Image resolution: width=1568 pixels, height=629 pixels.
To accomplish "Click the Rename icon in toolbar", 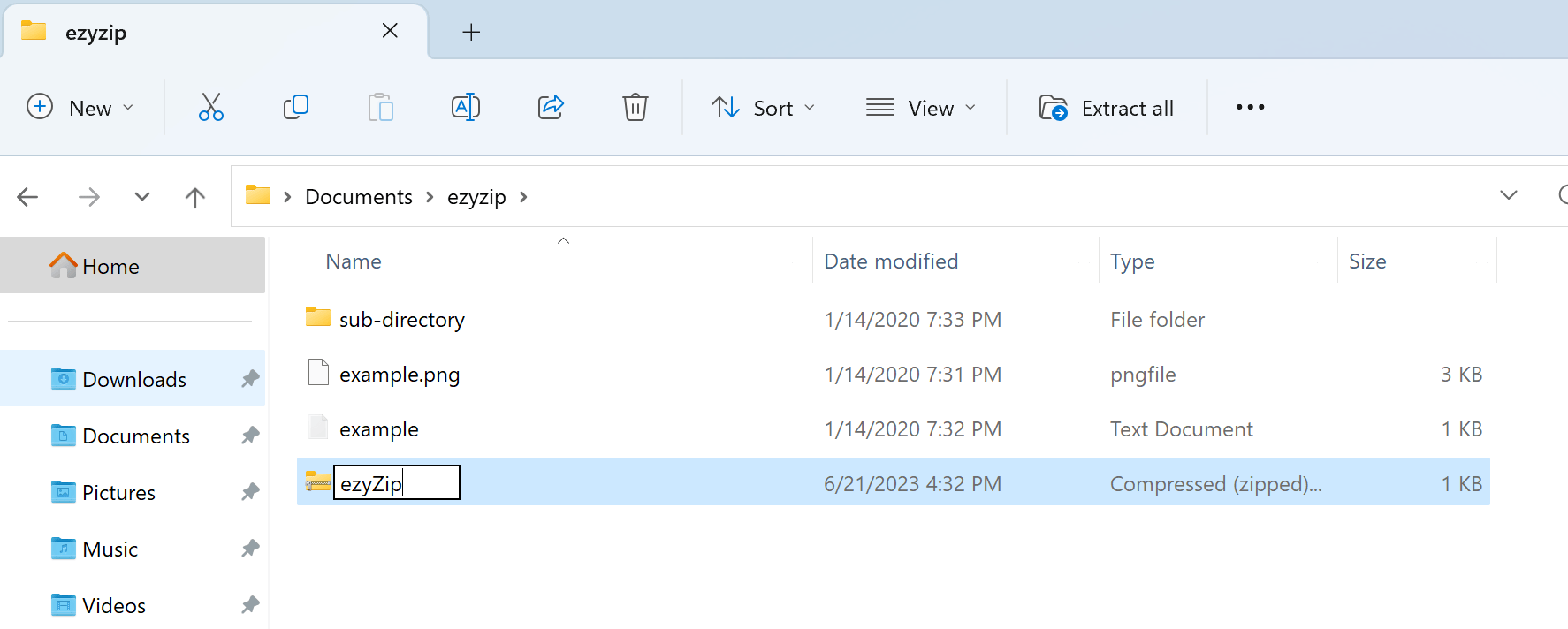I will [466, 107].
